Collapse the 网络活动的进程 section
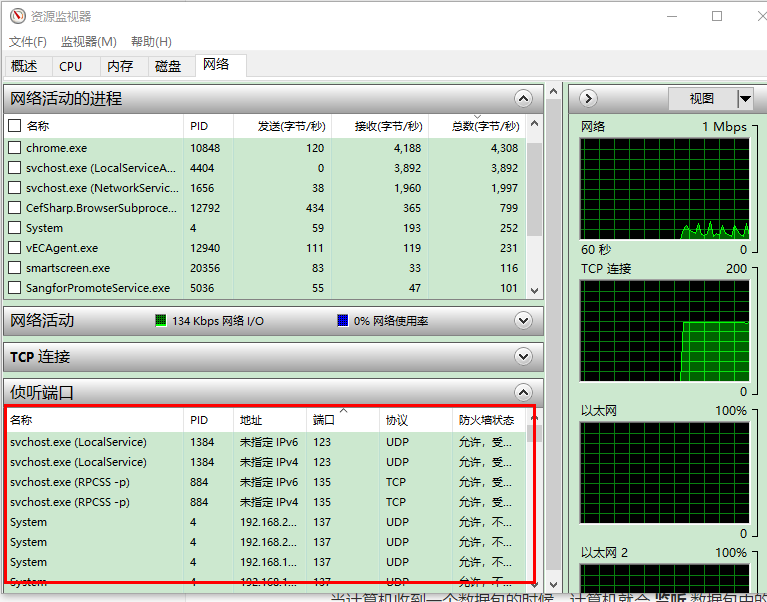 [523, 99]
